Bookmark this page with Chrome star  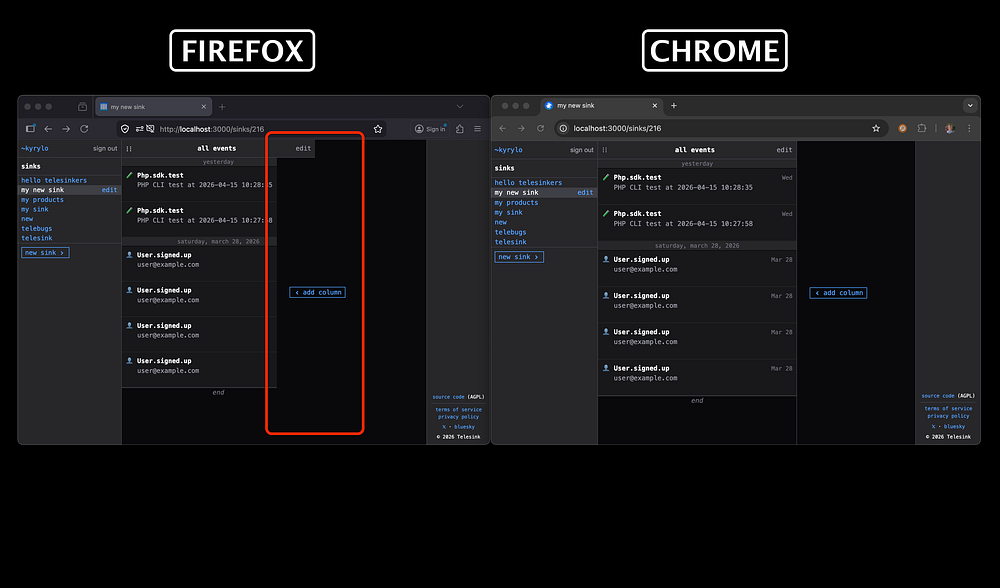876,128
